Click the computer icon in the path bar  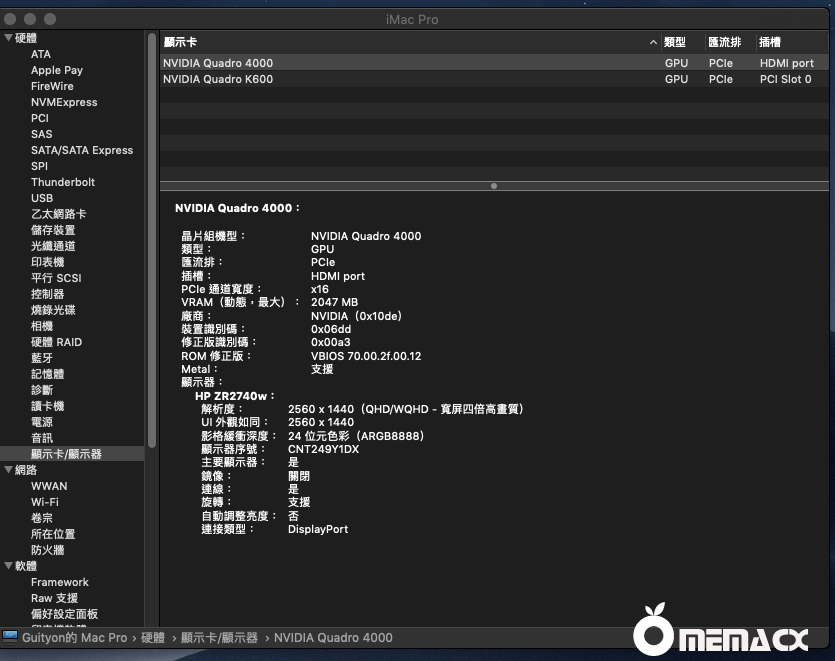tap(10, 637)
